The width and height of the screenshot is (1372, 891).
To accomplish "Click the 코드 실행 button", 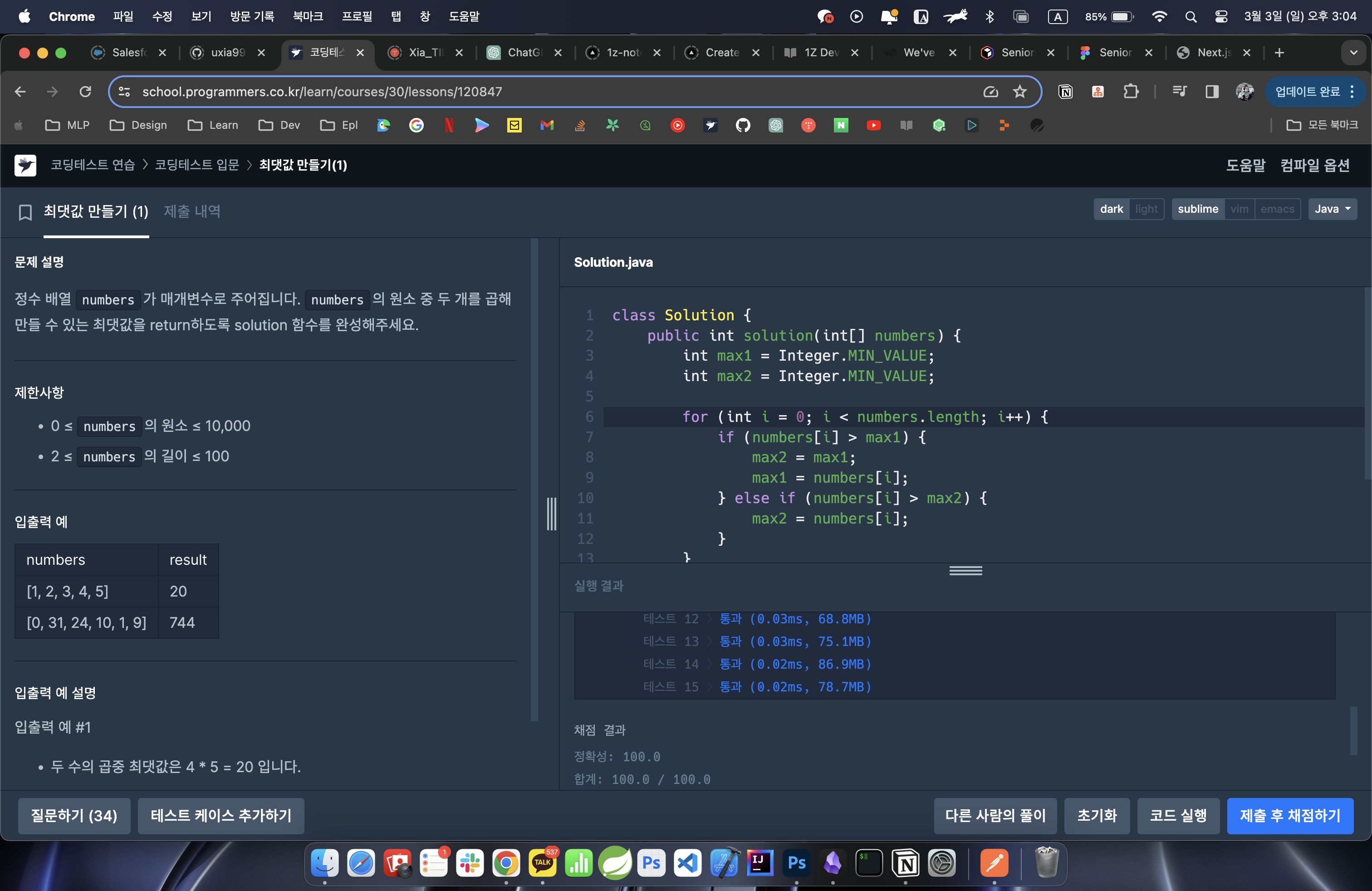I will pos(1178,816).
